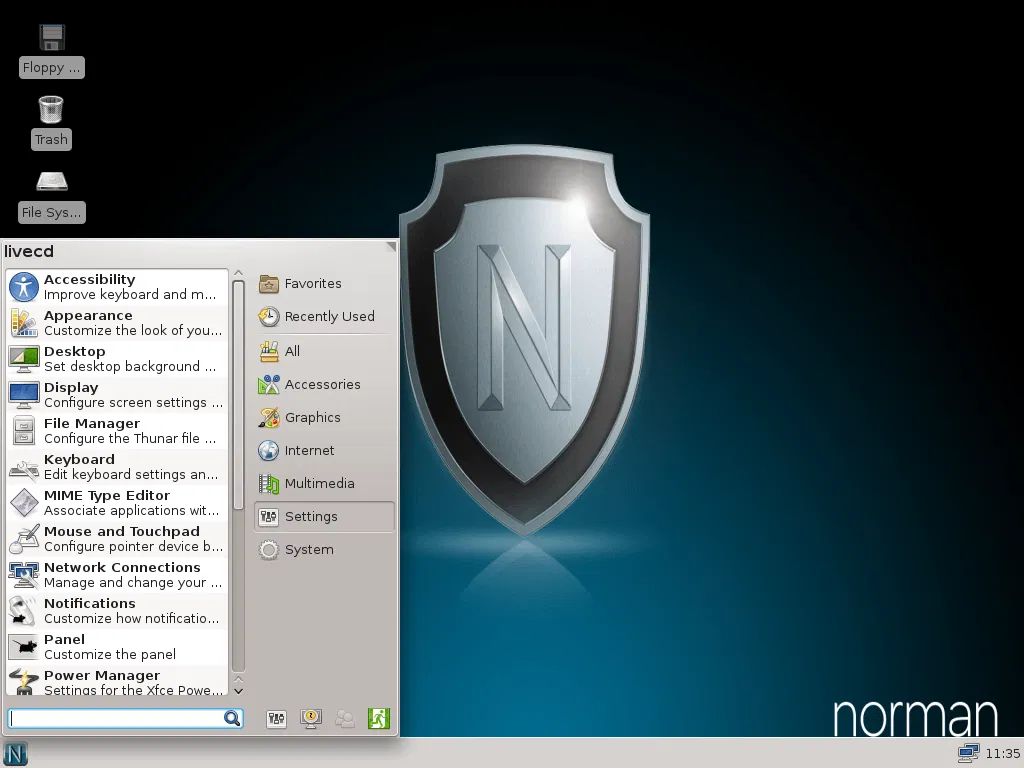Viewport: 1024px width, 768px height.
Task: Select the Recently Used category
Action: (325, 317)
